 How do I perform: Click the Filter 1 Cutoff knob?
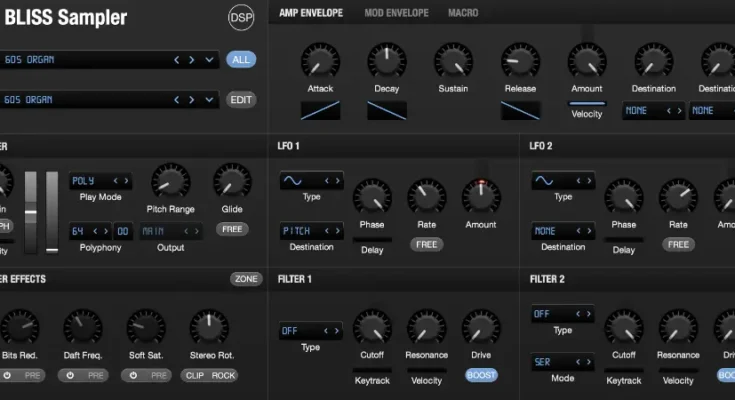point(371,327)
